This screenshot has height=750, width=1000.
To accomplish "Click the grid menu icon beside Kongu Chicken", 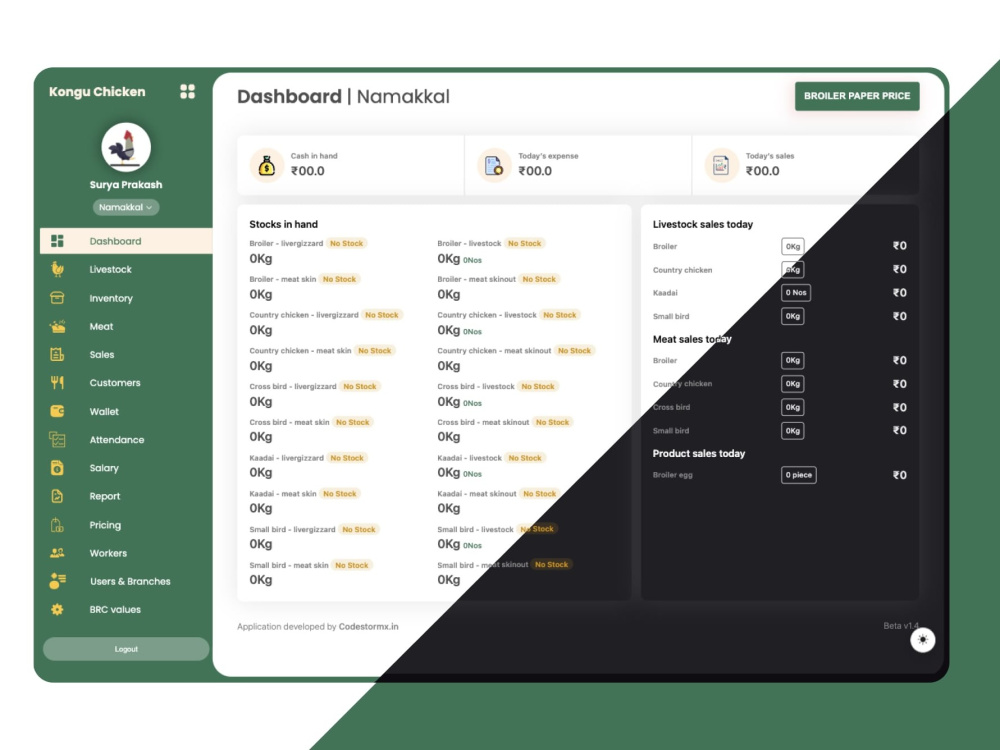I will (x=187, y=92).
